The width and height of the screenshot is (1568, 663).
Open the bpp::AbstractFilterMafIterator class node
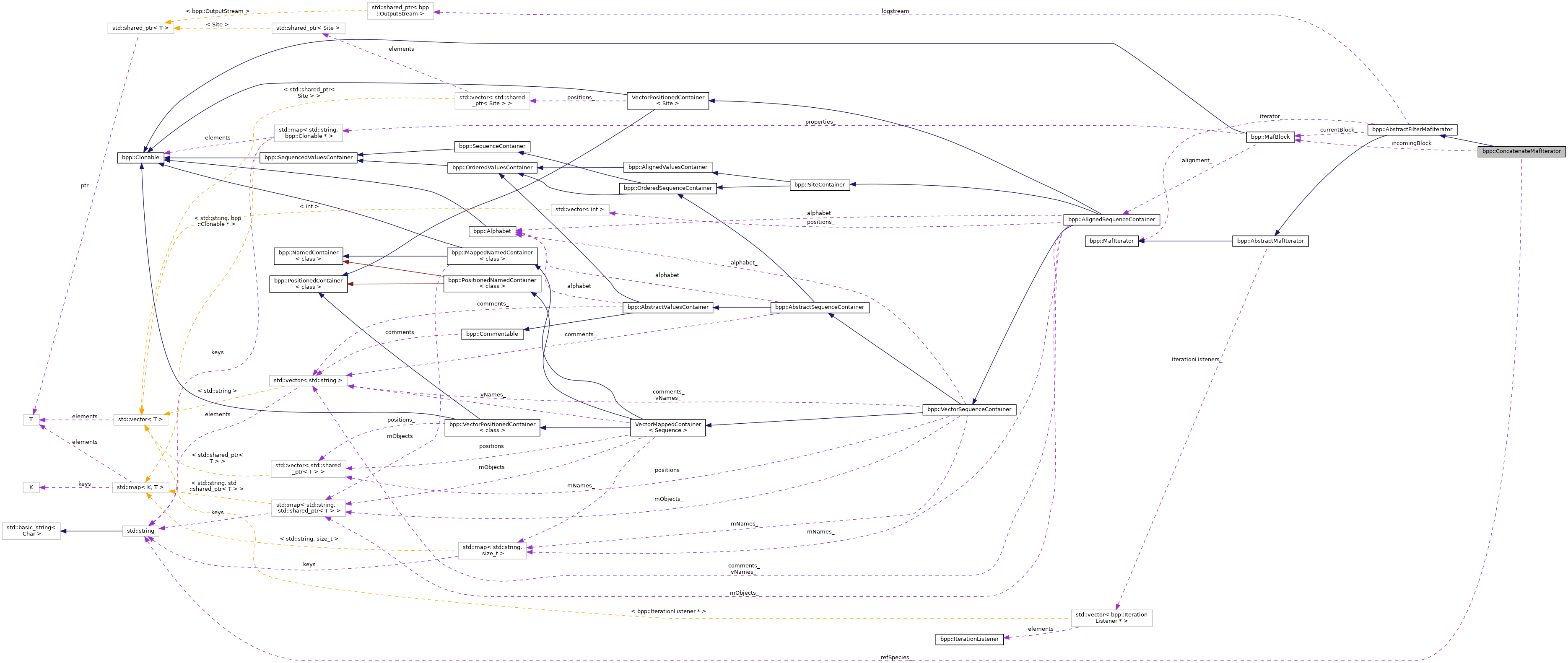click(1412, 129)
